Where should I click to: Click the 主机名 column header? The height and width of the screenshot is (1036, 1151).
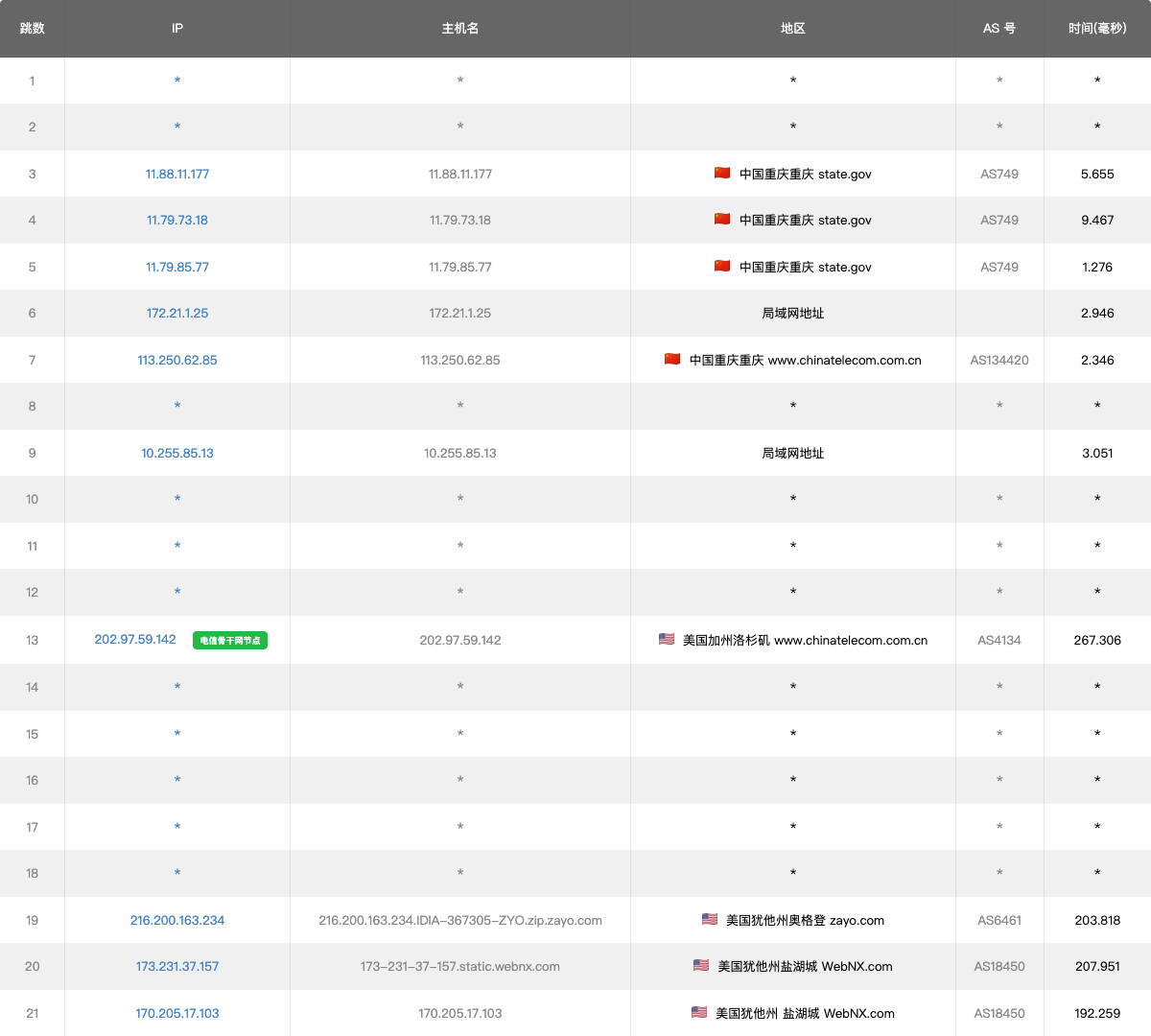tap(460, 28)
